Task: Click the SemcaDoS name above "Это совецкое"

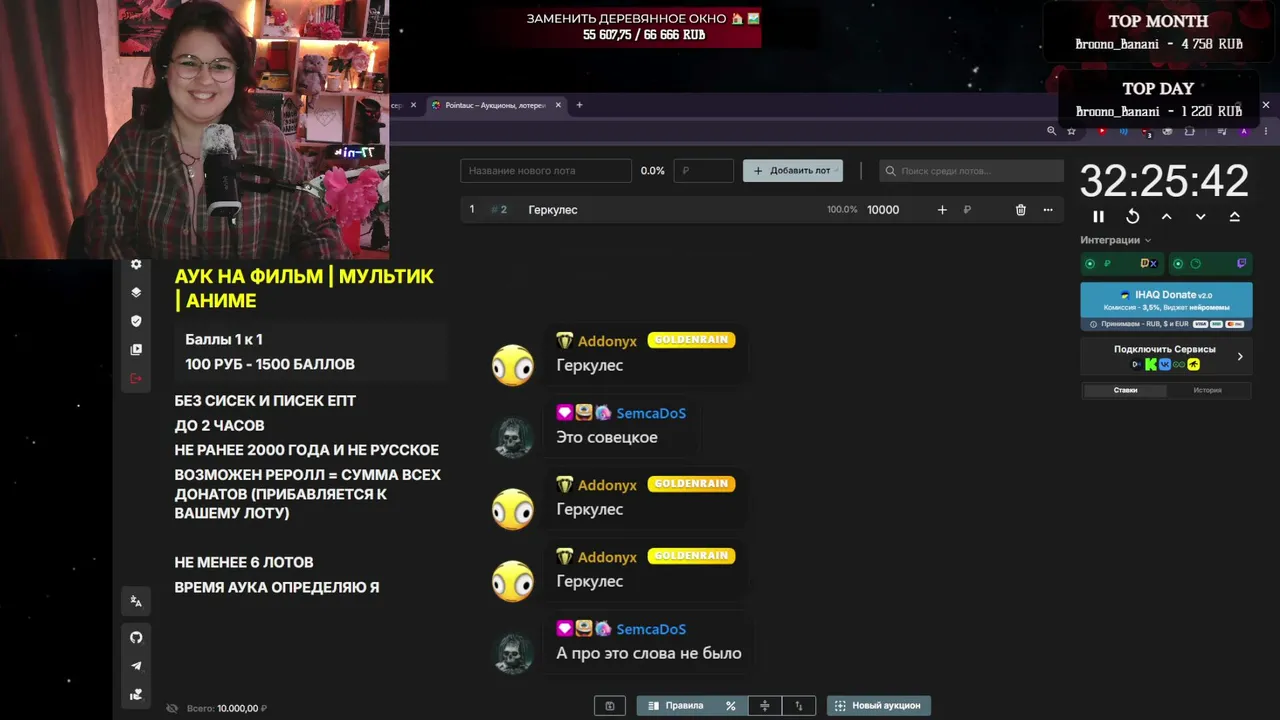Action: coord(651,413)
